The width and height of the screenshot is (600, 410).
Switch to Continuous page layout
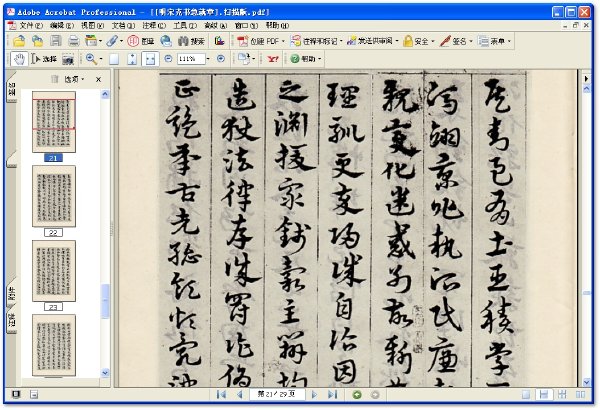tap(544, 394)
